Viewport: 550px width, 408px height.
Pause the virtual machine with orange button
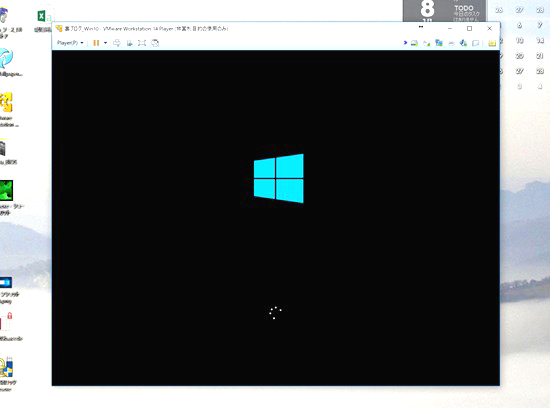96,43
